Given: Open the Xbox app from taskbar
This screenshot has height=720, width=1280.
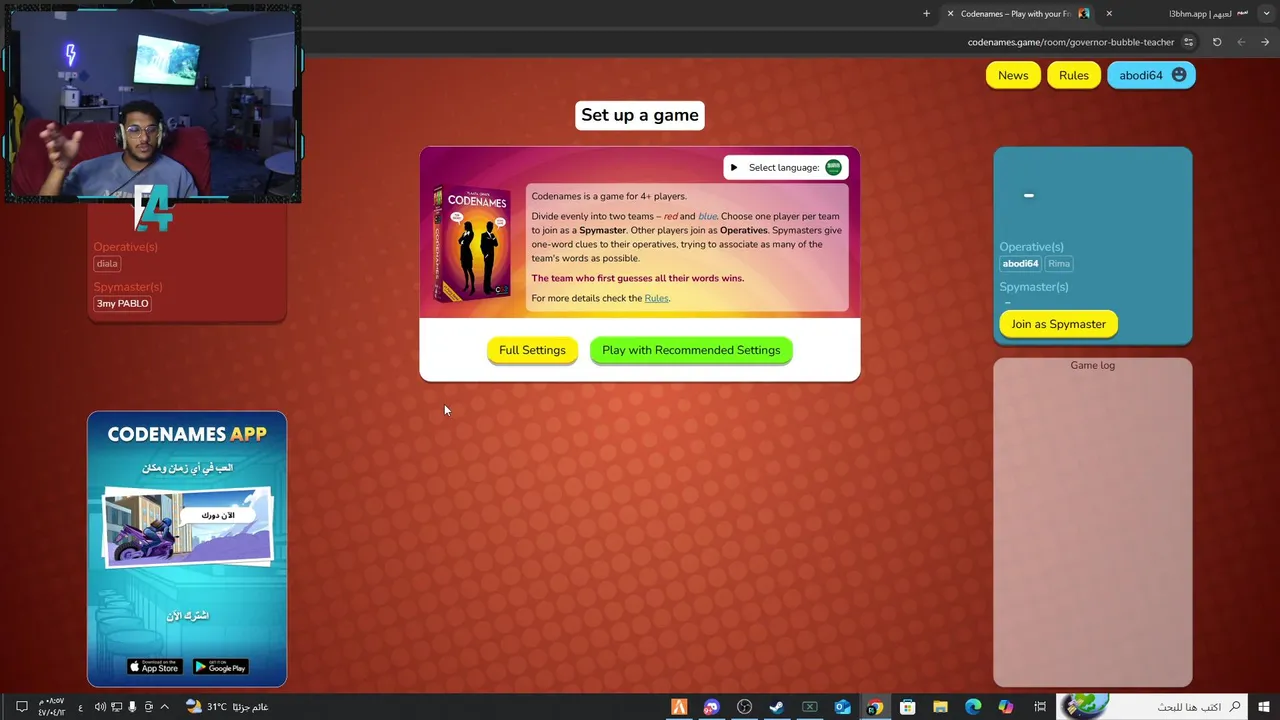Looking at the screenshot, I should 810,707.
